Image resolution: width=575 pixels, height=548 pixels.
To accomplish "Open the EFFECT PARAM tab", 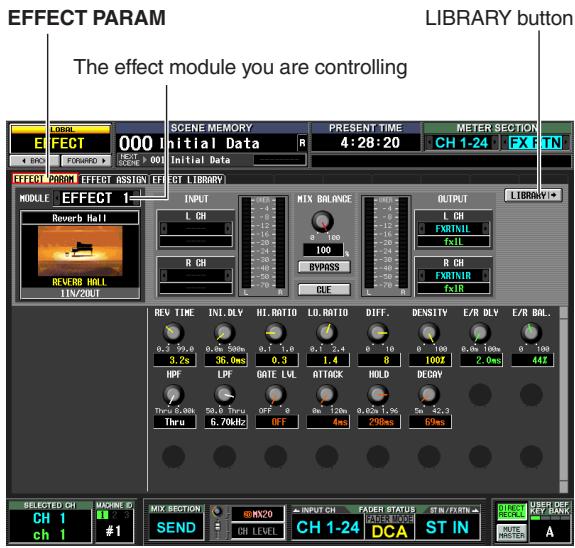I will click(44, 179).
